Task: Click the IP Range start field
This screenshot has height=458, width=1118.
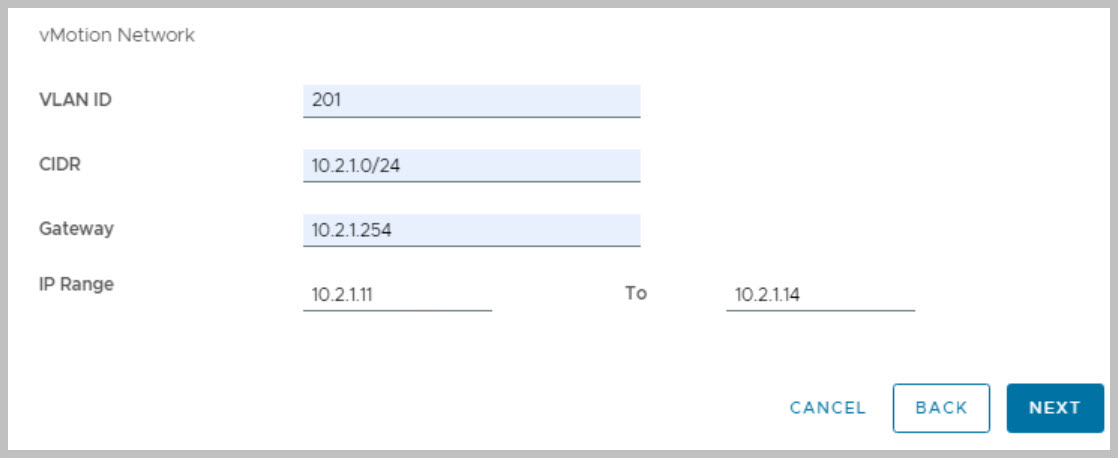Action: pyautogui.click(x=397, y=294)
